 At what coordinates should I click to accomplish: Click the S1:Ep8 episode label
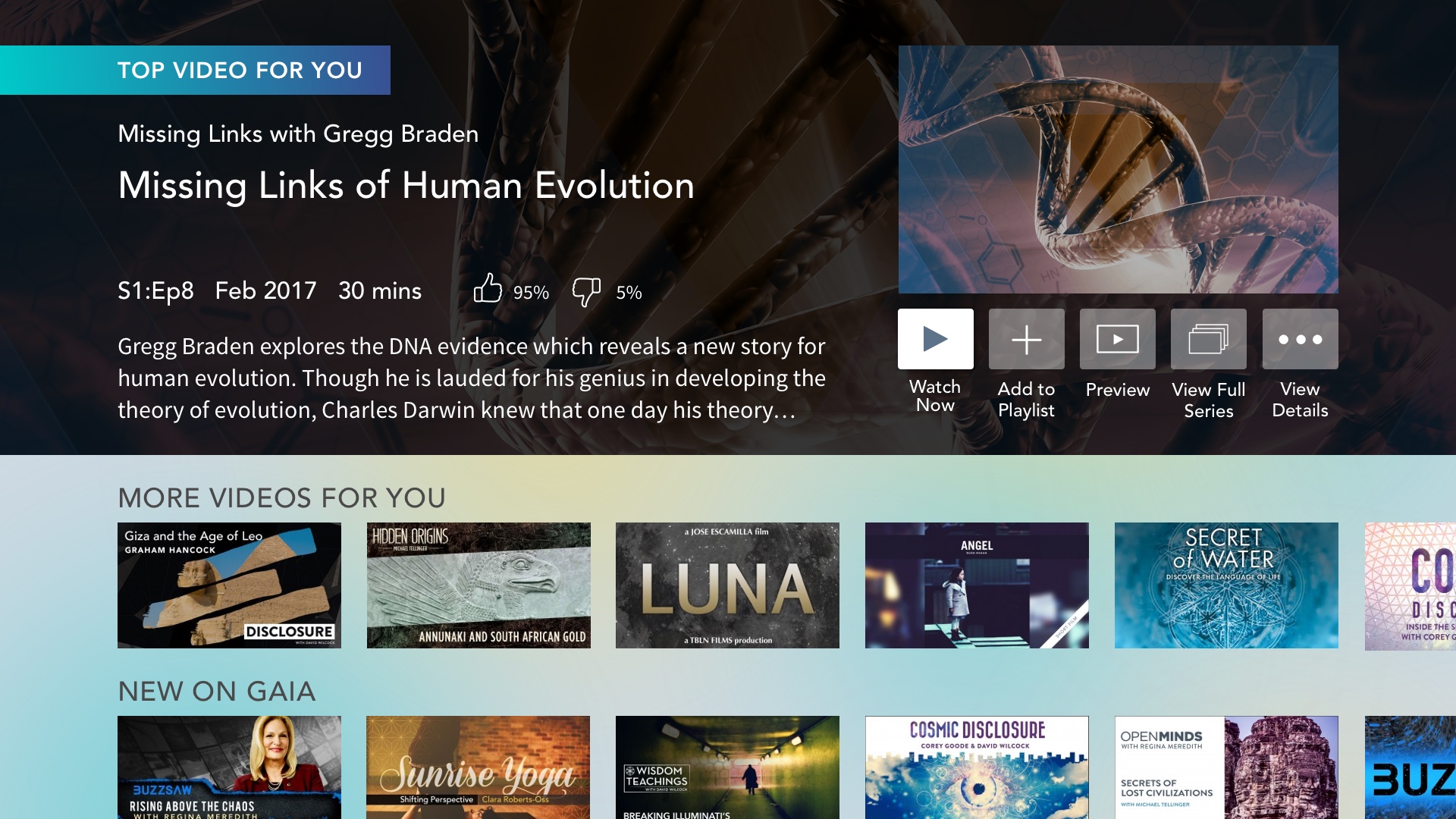[155, 290]
